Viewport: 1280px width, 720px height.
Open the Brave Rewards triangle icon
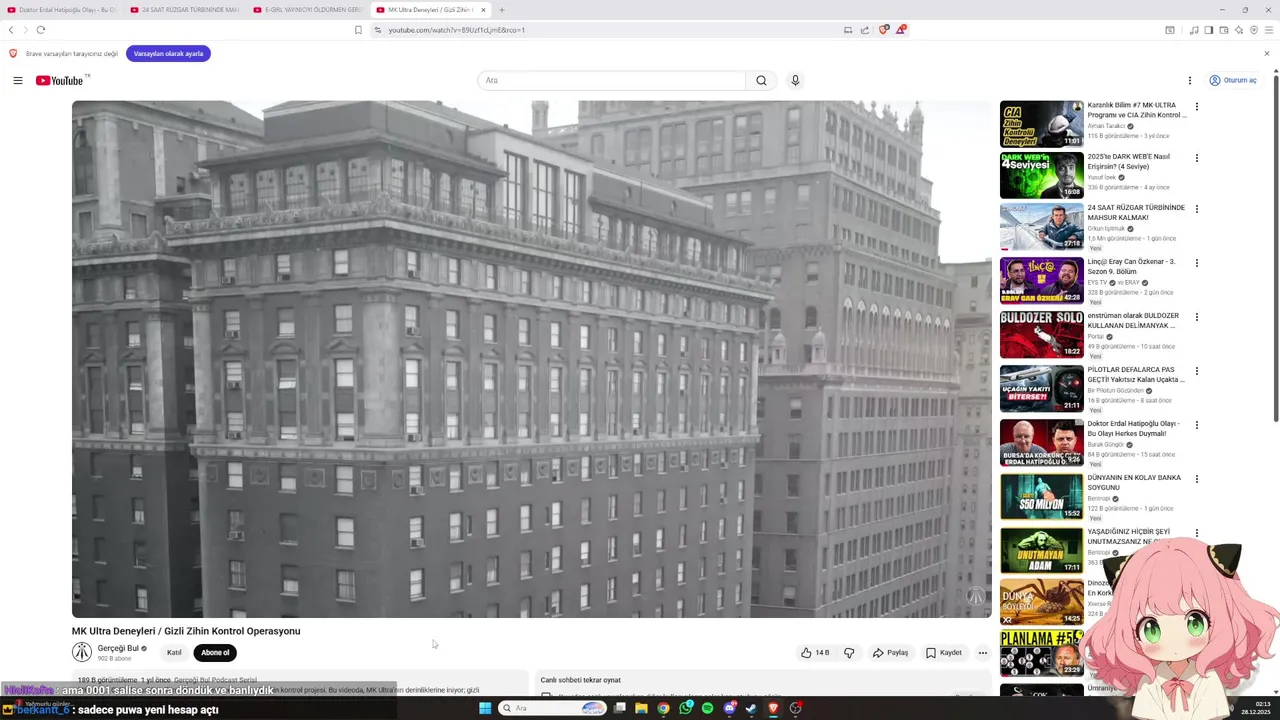(900, 30)
